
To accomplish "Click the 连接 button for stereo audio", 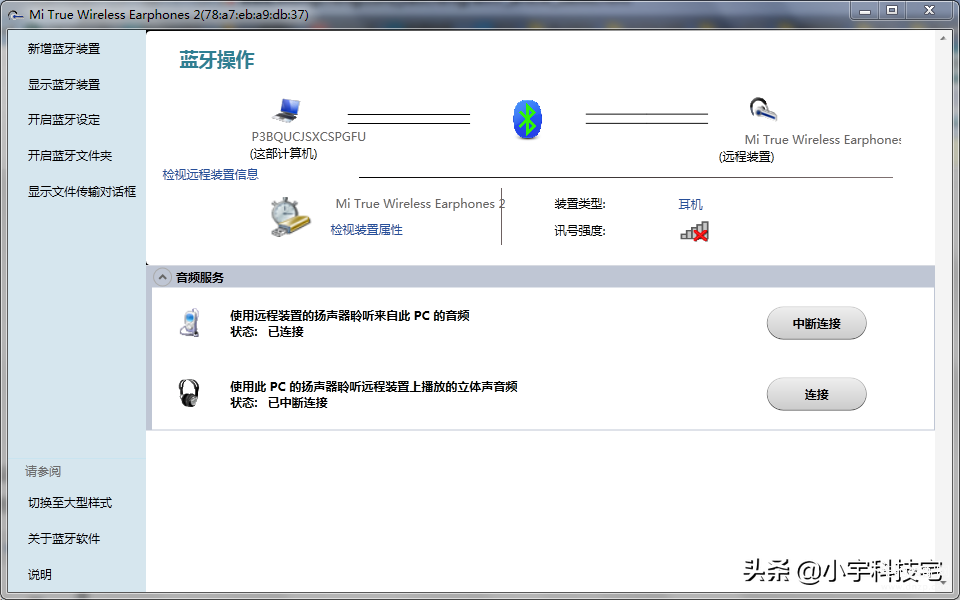I will (817, 394).
